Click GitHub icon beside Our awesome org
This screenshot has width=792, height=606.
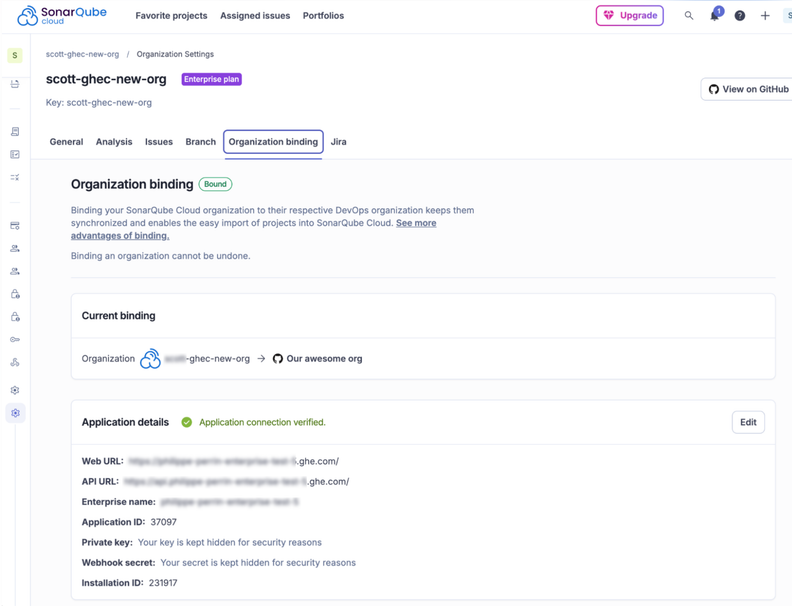tap(277, 359)
